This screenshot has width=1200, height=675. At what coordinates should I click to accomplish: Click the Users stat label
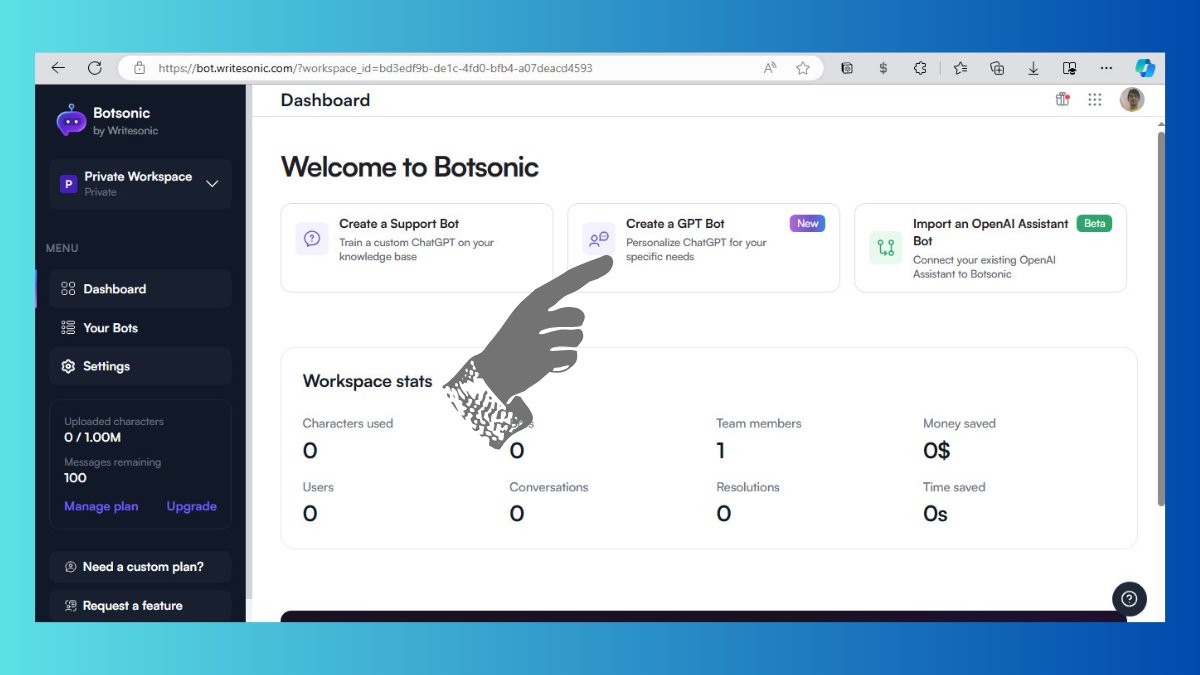coord(318,487)
